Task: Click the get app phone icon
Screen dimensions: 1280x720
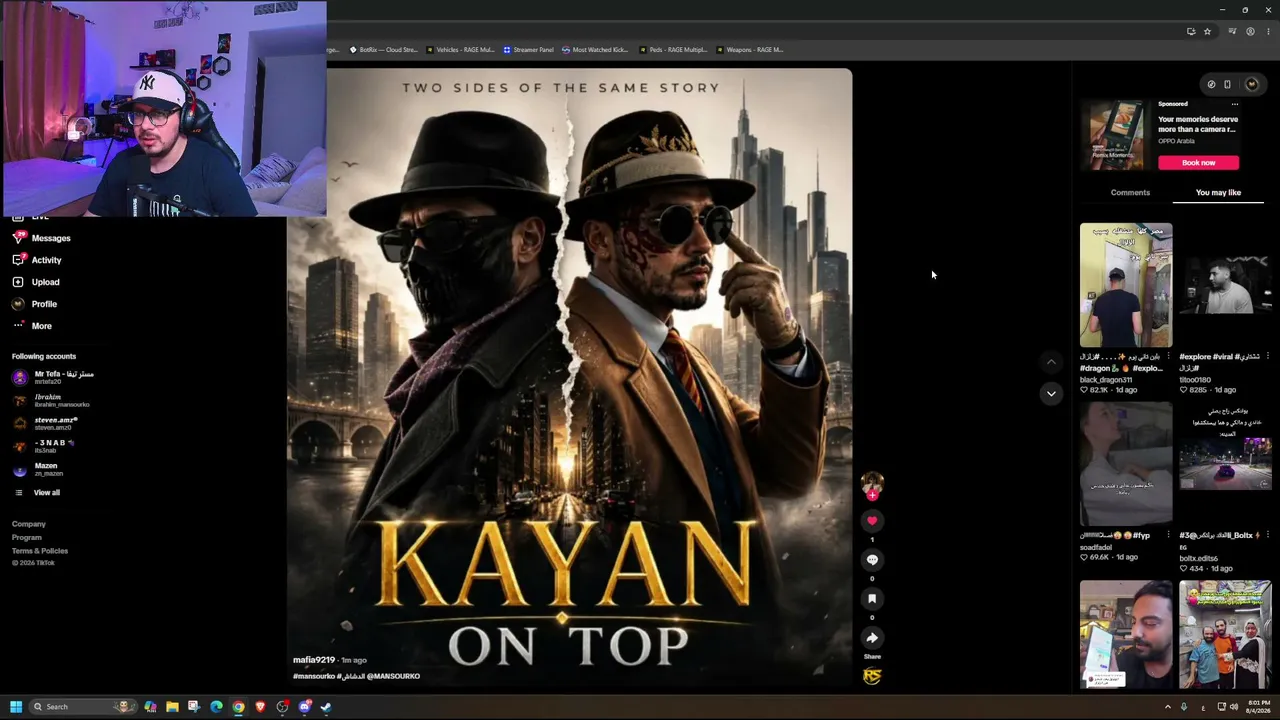Action: click(x=1228, y=84)
